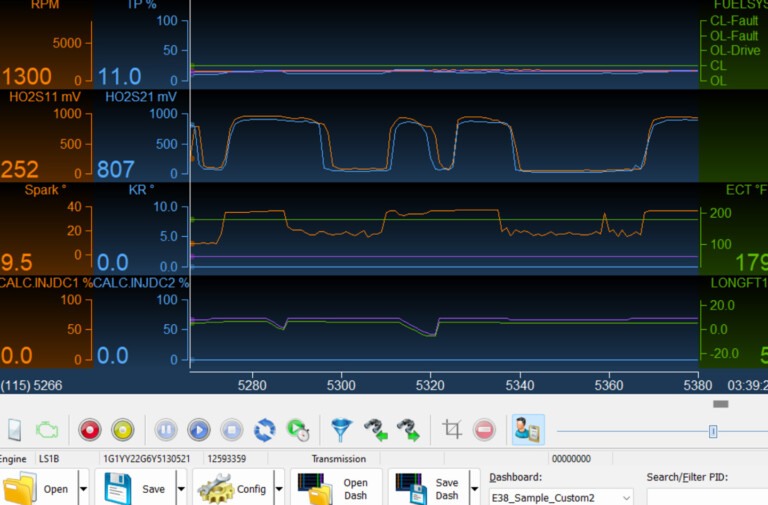This screenshot has width=768, height=505.
Task: Click the blank document icon left of engine icon
Action: [x=15, y=430]
